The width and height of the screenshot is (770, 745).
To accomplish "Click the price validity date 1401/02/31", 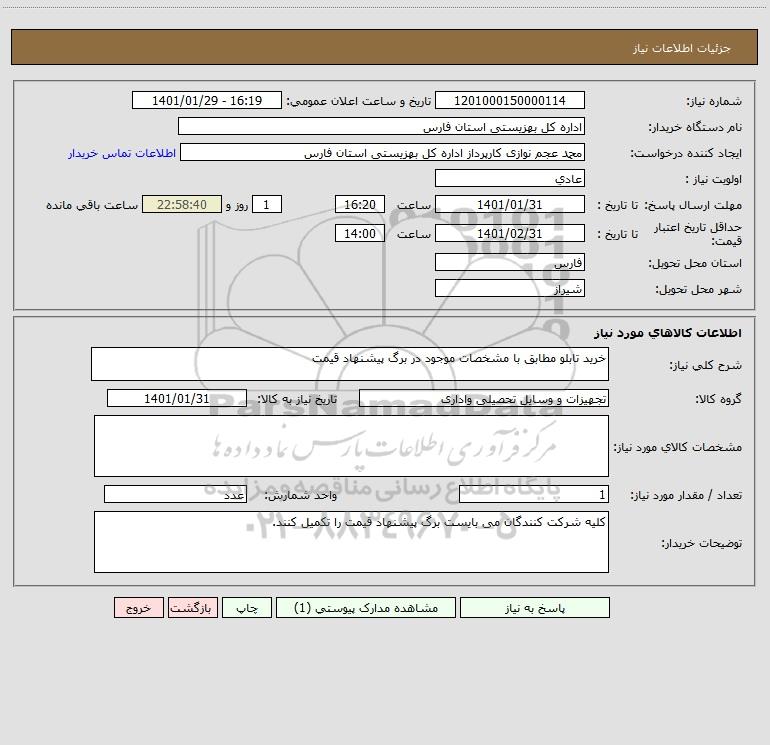I will [x=510, y=233].
